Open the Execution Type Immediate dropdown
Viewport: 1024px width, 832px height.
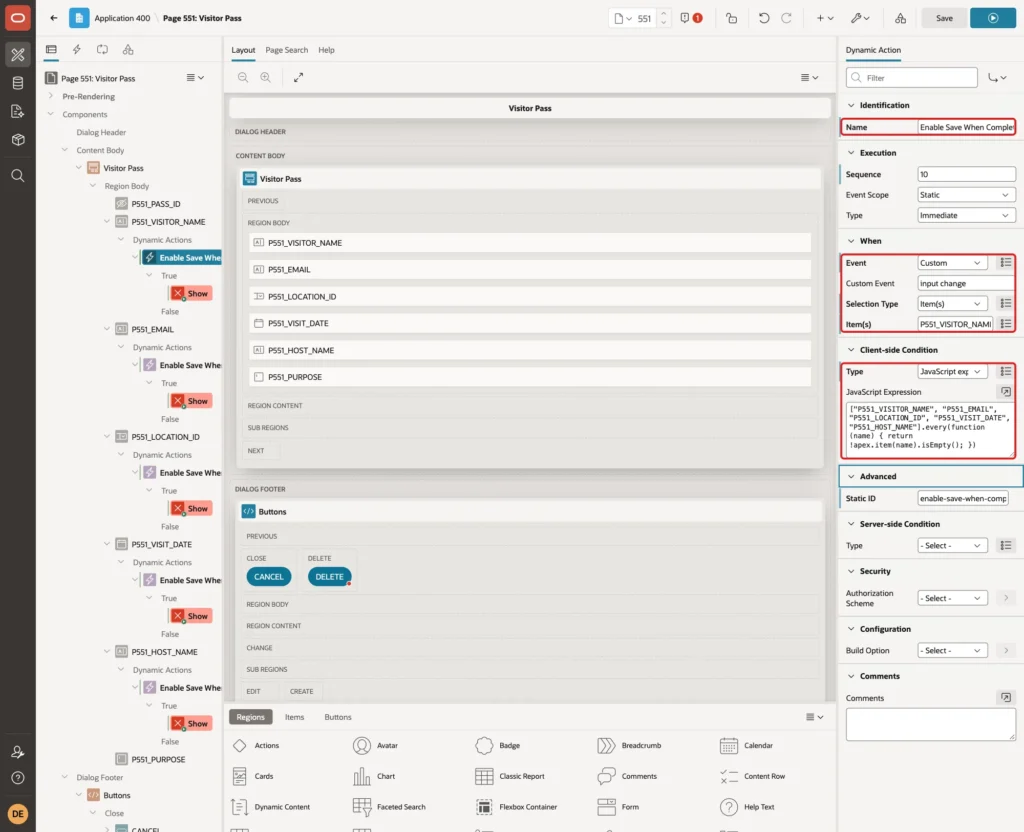coord(966,216)
